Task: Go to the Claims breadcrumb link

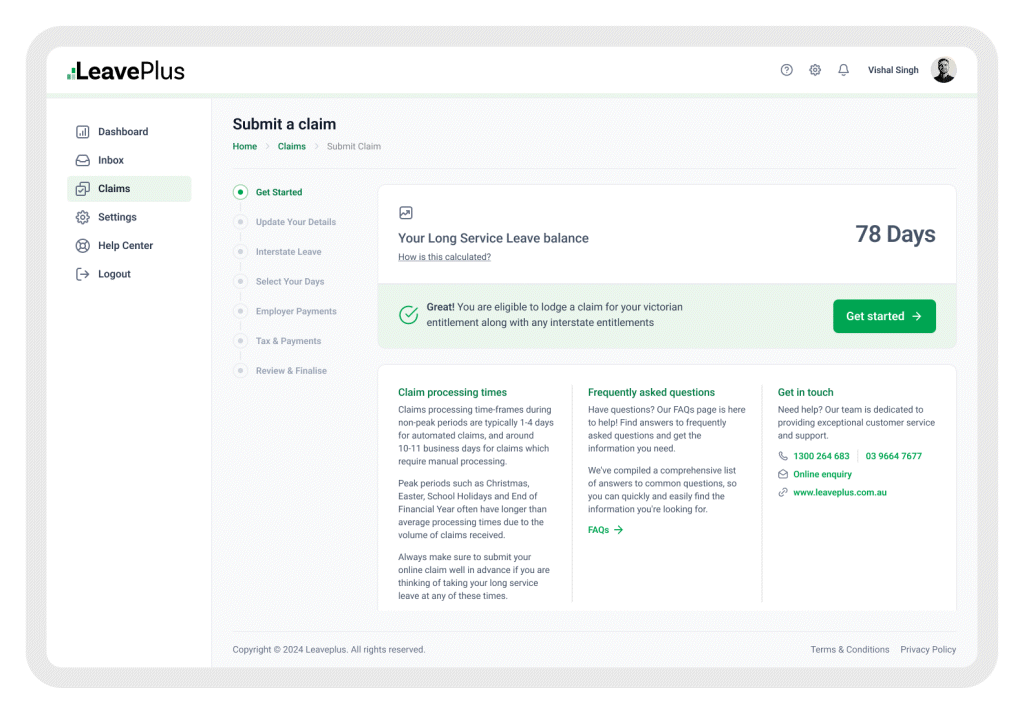Action: click(291, 146)
